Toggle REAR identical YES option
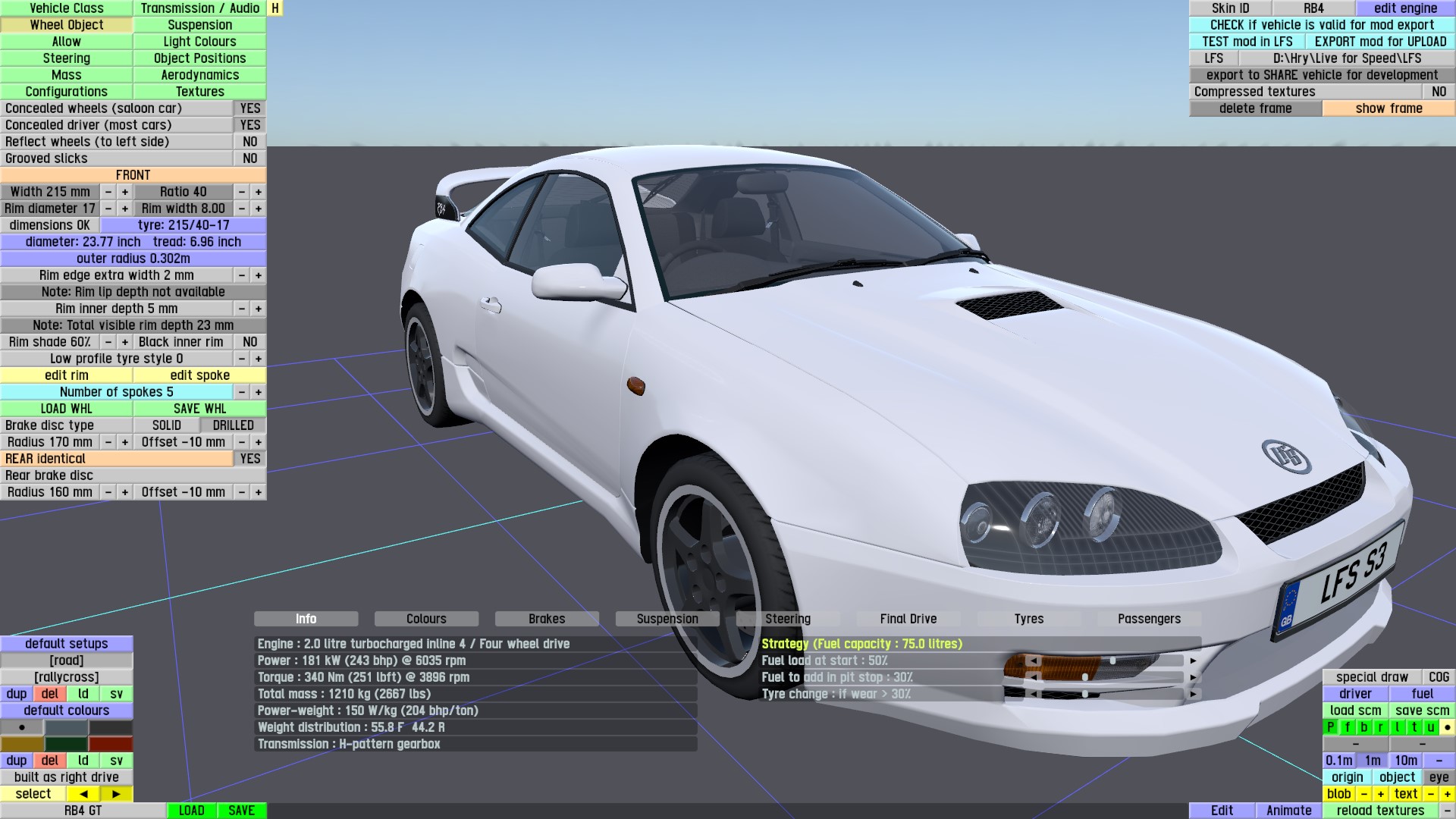The height and width of the screenshot is (819, 1456). [x=249, y=459]
